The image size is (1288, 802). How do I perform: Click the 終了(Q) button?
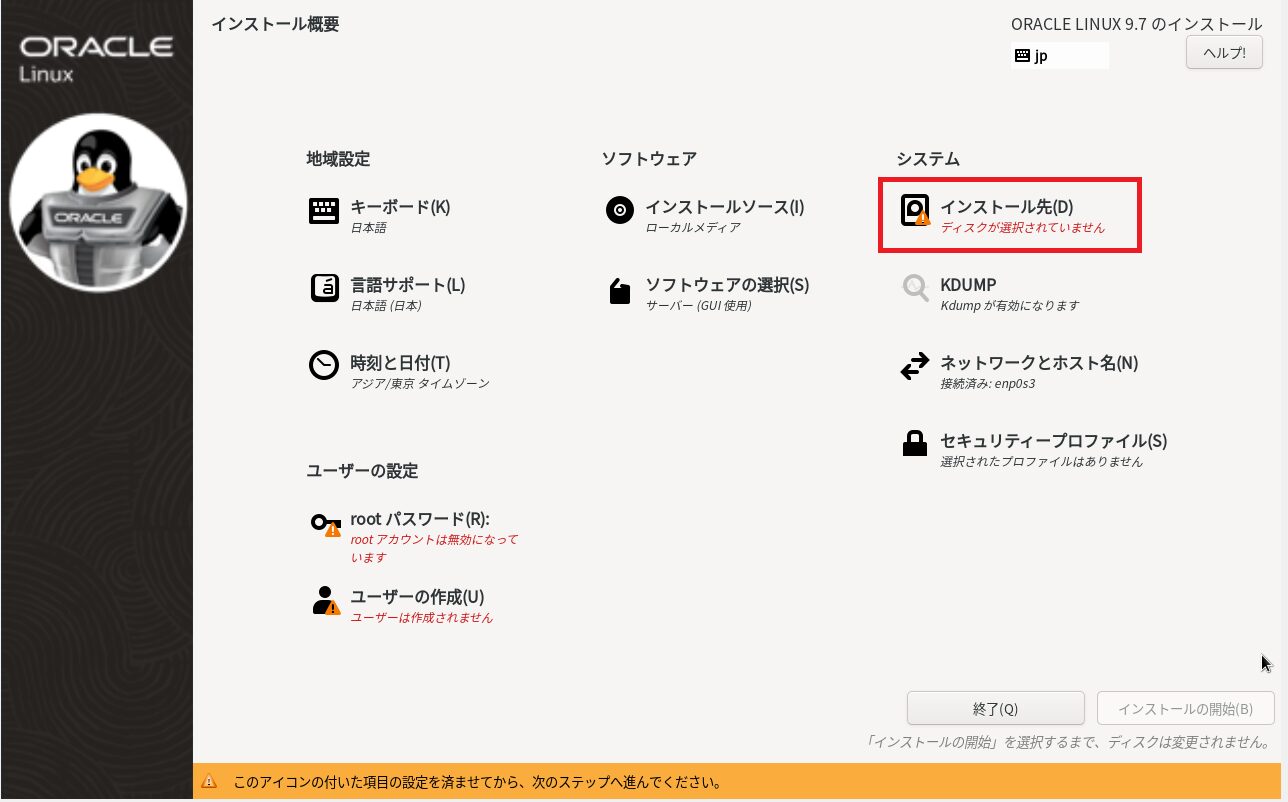point(995,708)
